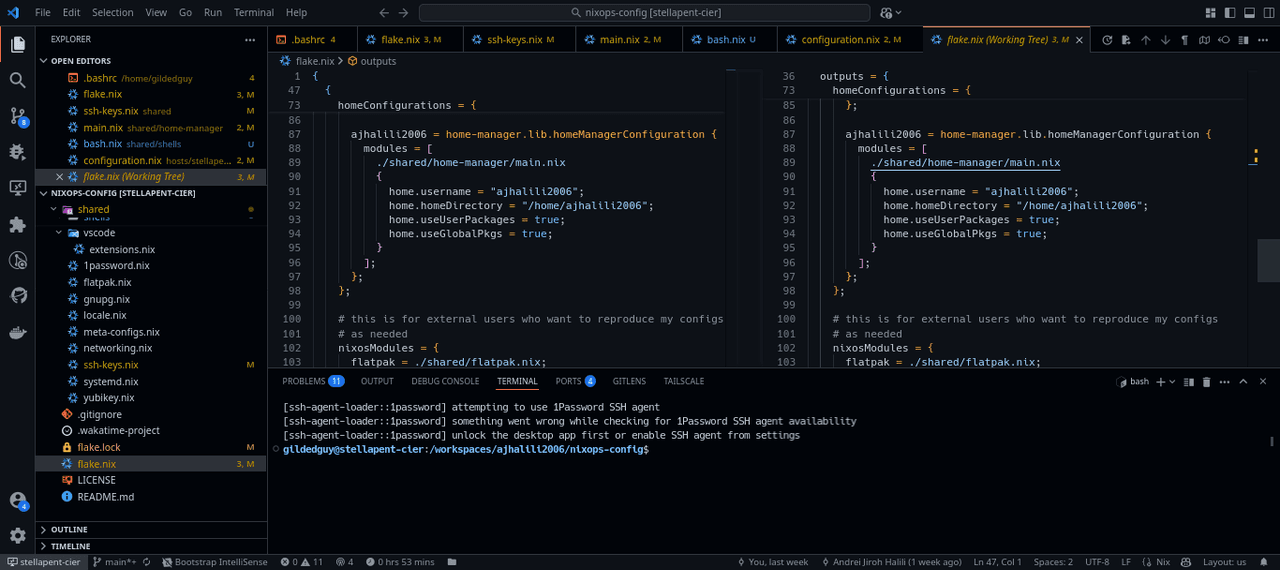Open the new terminal launch profile dropdown
Viewport: 1280px width, 570px height.
pyautogui.click(x=1172, y=382)
